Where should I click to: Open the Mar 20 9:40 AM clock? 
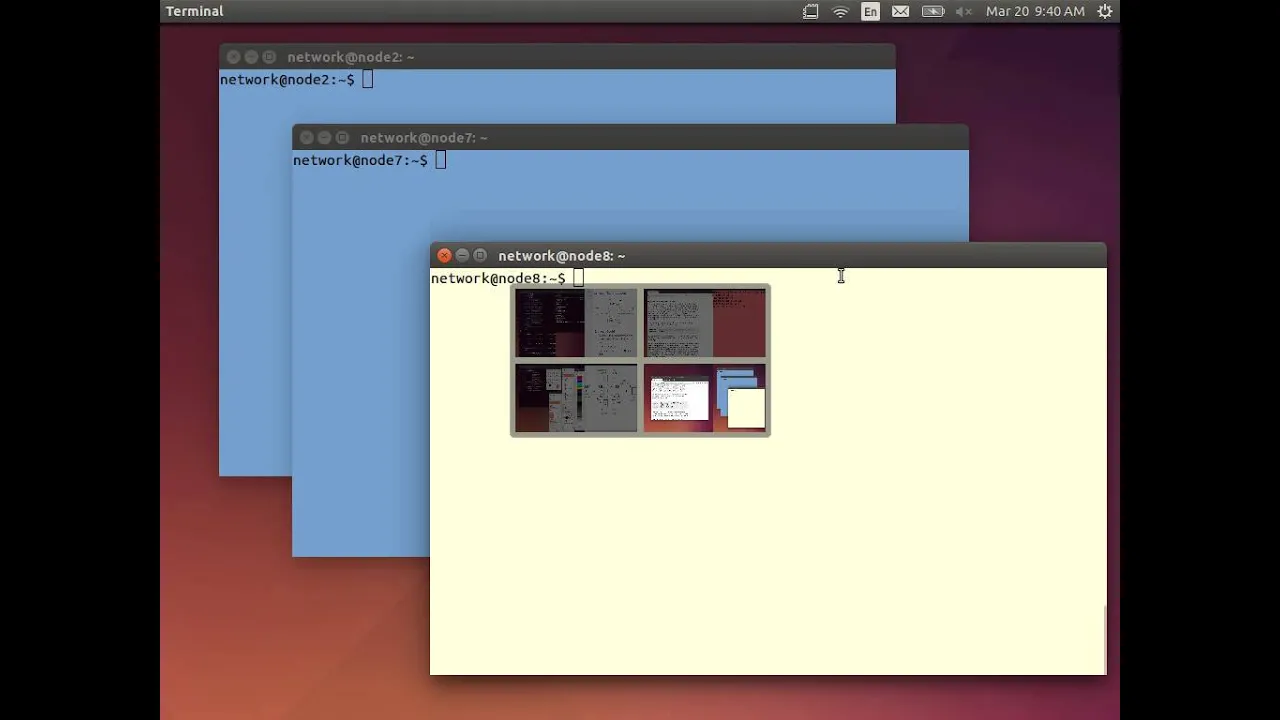click(1035, 11)
